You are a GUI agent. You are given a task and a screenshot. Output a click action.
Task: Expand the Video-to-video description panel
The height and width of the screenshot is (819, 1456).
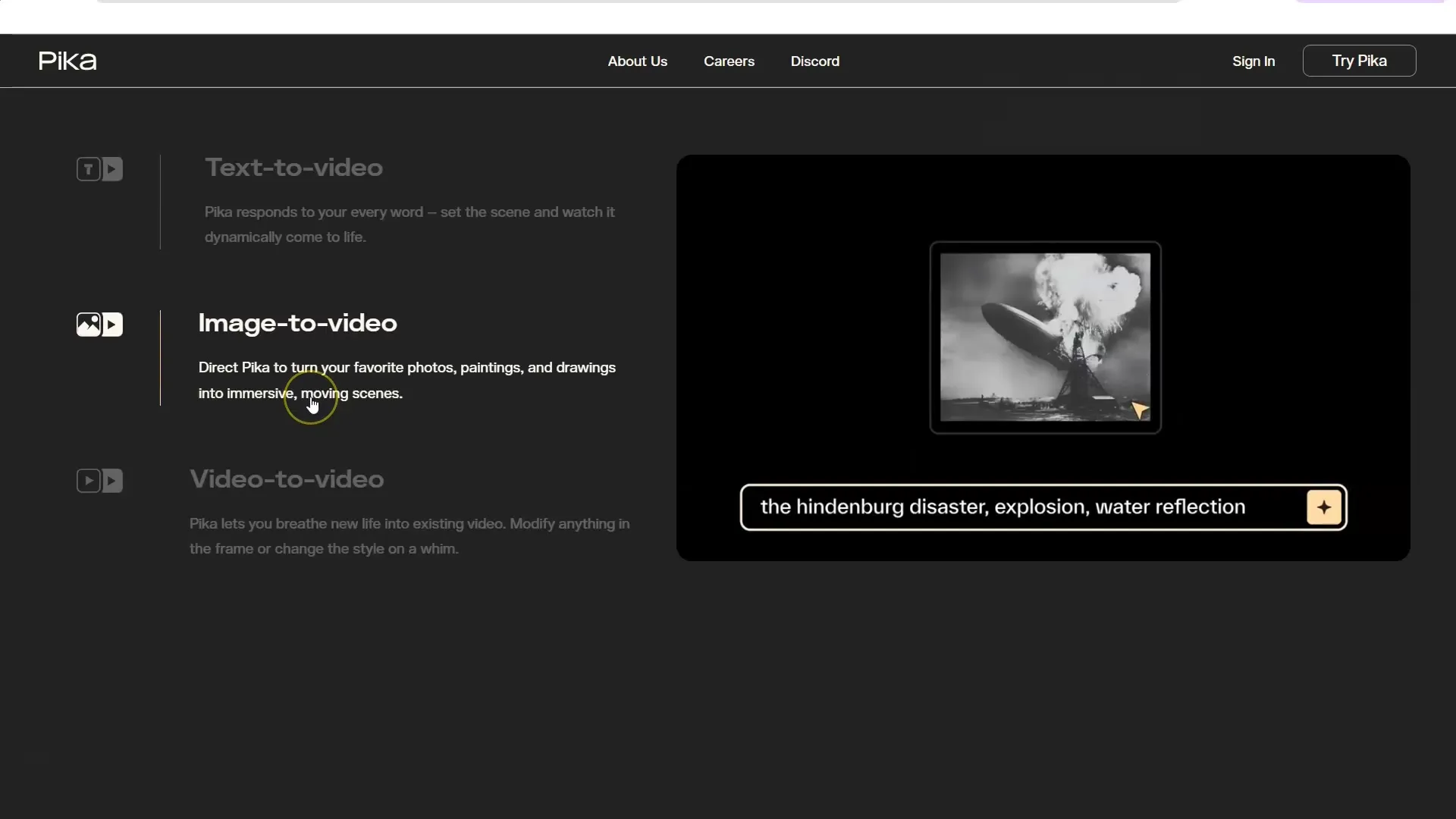click(287, 478)
